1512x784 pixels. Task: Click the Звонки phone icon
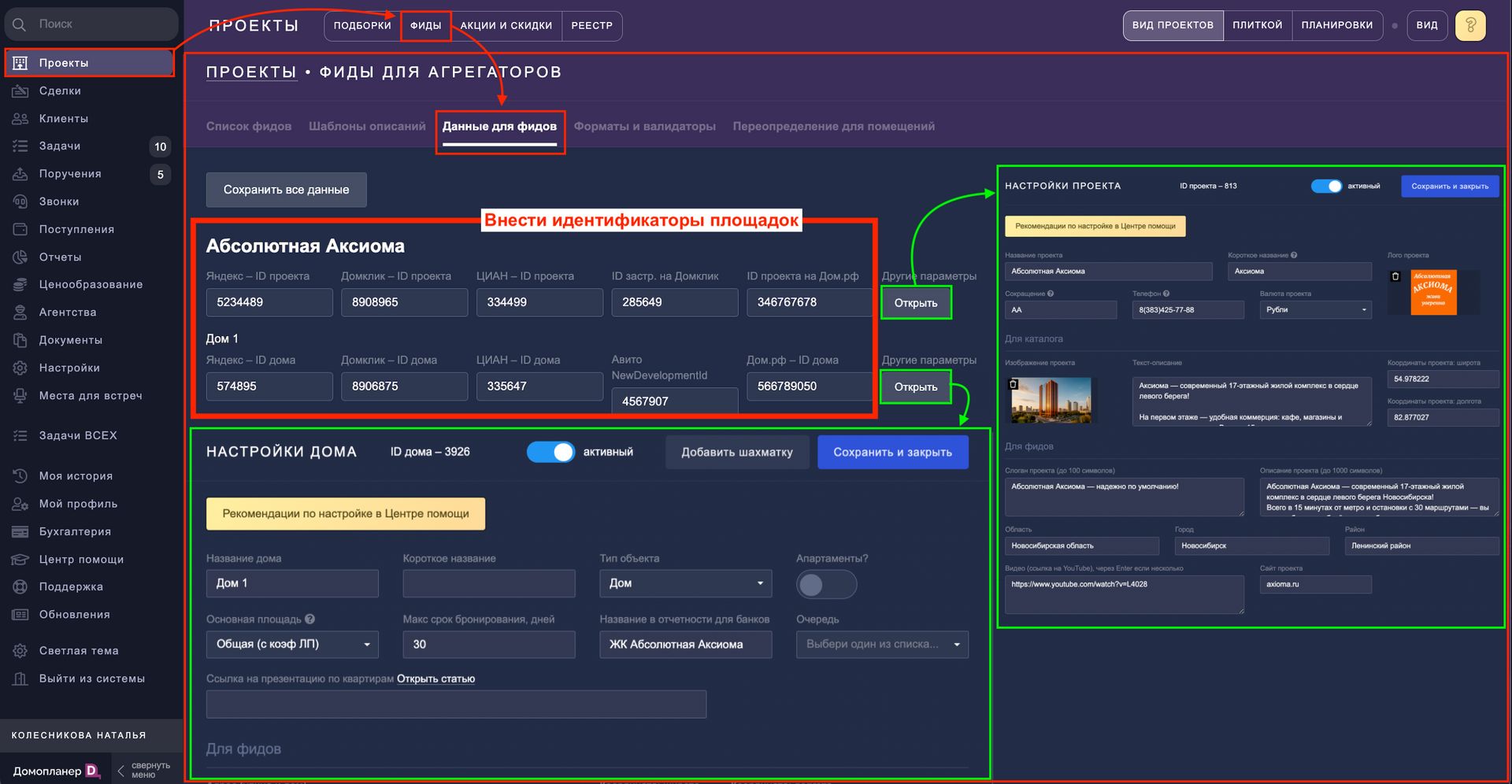pyautogui.click(x=20, y=202)
